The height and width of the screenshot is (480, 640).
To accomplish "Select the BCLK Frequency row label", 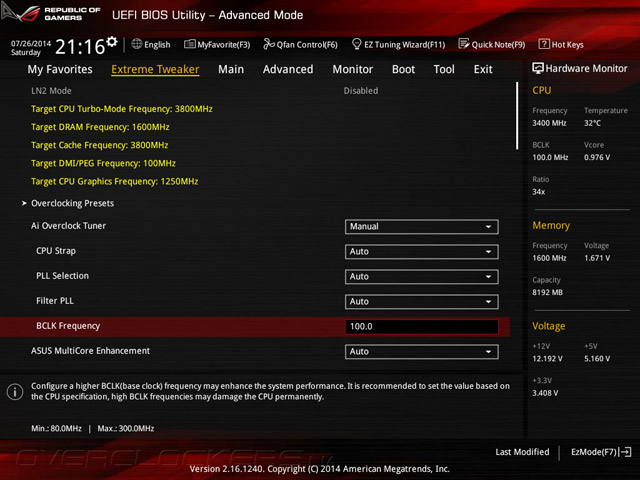I will [x=68, y=326].
